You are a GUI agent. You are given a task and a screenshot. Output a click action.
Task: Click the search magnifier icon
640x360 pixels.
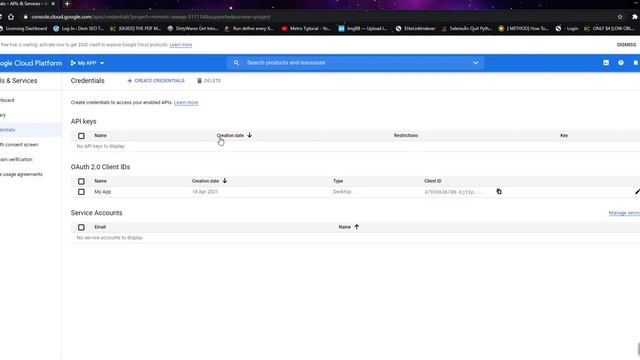(236, 63)
